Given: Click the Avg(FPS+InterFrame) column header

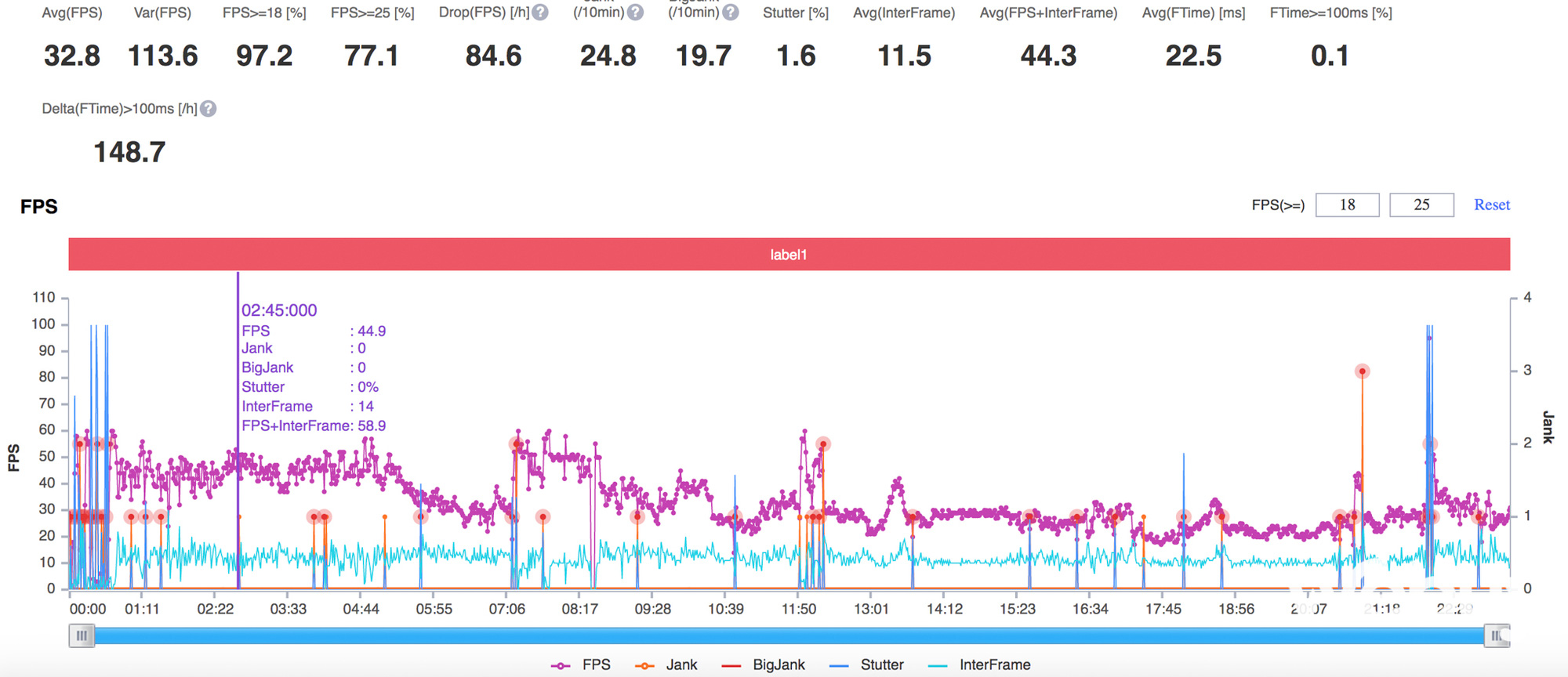Looking at the screenshot, I should tap(1048, 13).
